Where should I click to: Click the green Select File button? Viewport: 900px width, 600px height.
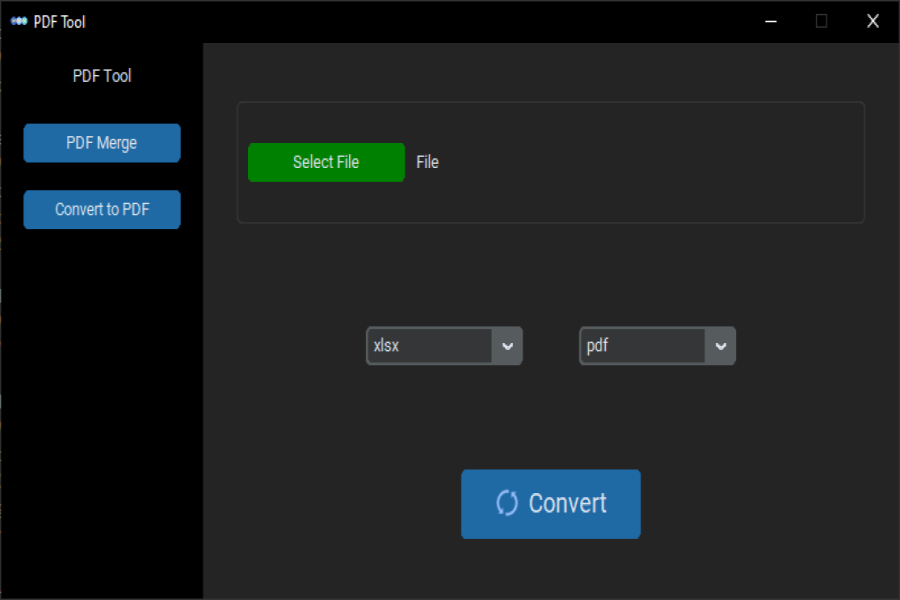326,162
